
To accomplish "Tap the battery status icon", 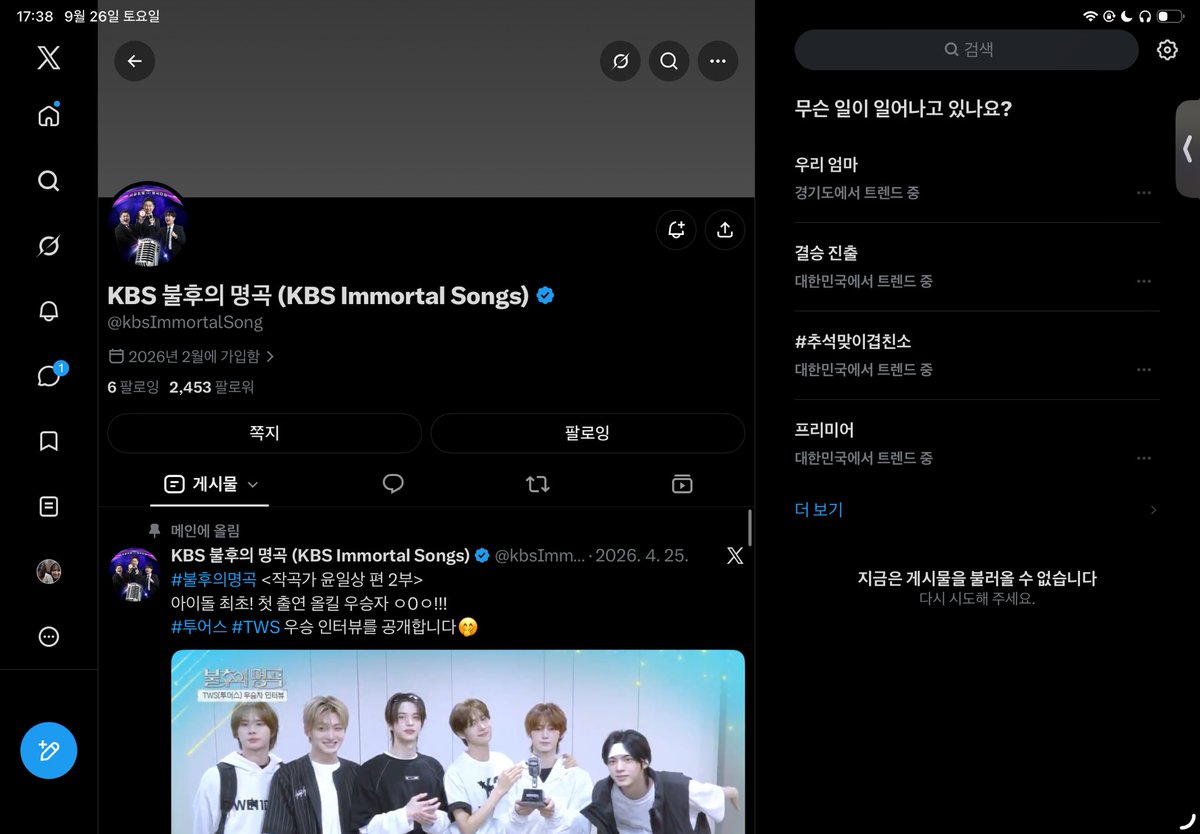I will click(x=1170, y=16).
